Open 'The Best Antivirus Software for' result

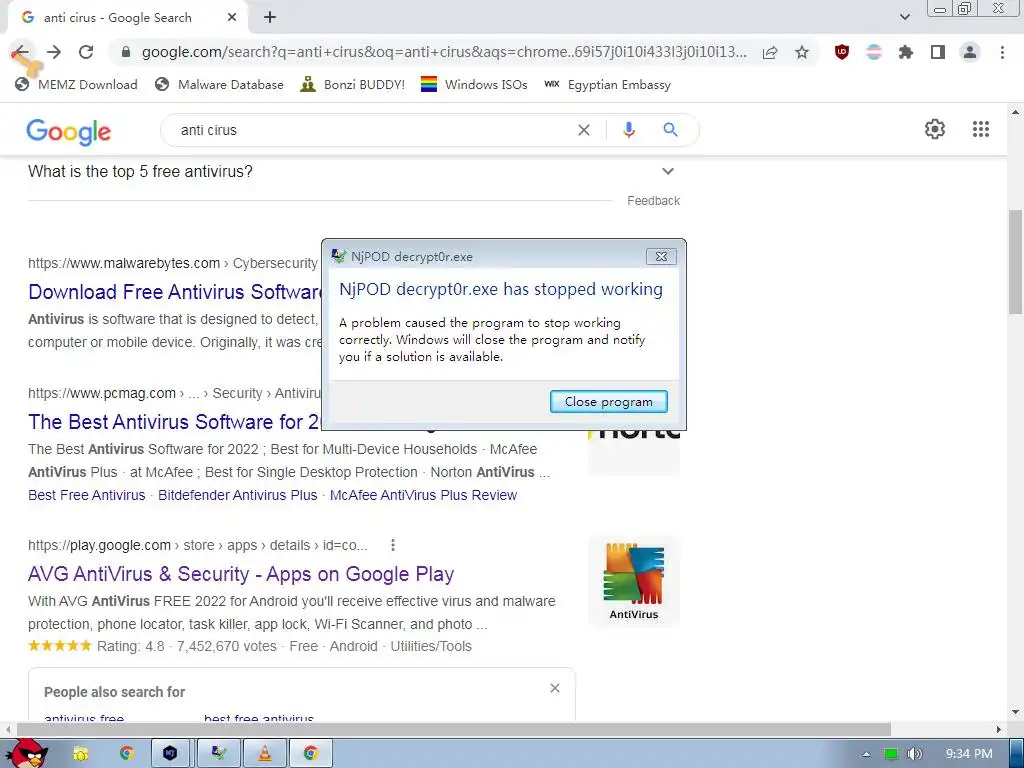pyautogui.click(x=175, y=422)
